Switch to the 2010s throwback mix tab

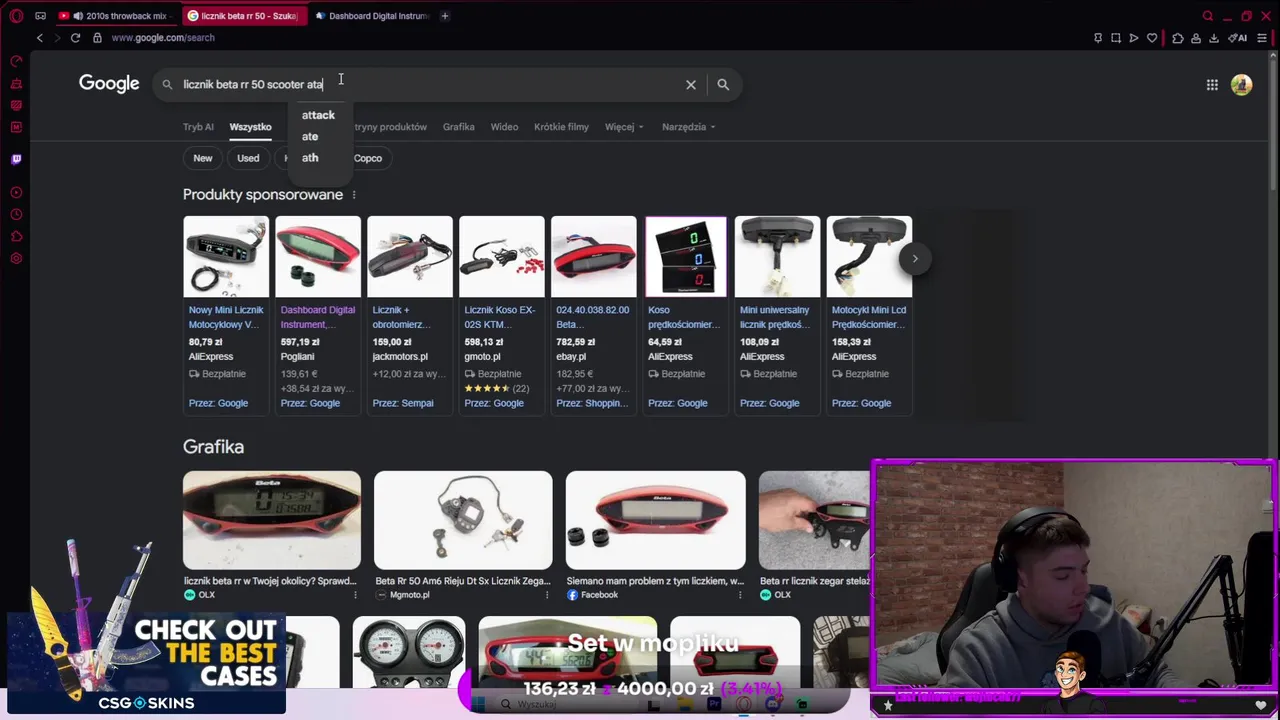coord(118,16)
